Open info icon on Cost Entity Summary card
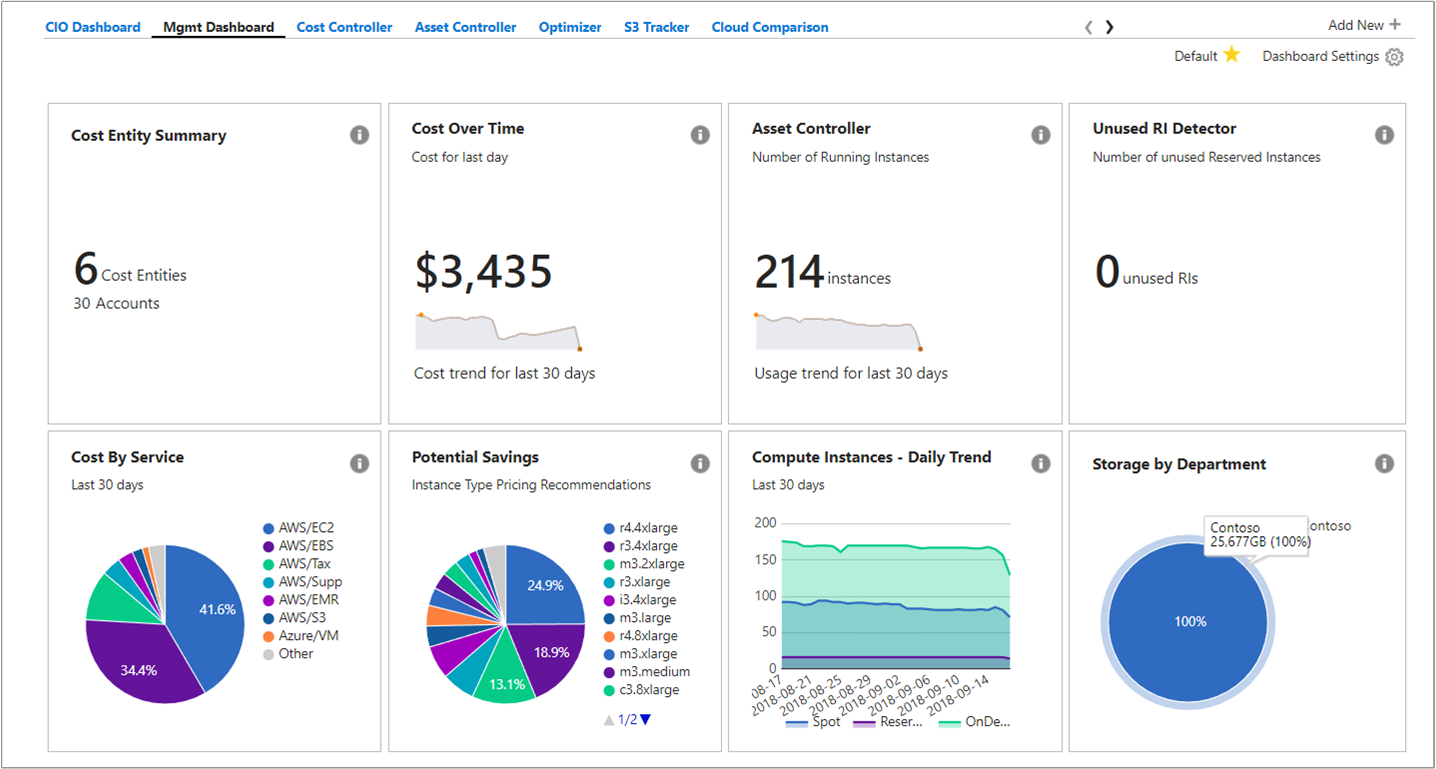 [x=359, y=135]
